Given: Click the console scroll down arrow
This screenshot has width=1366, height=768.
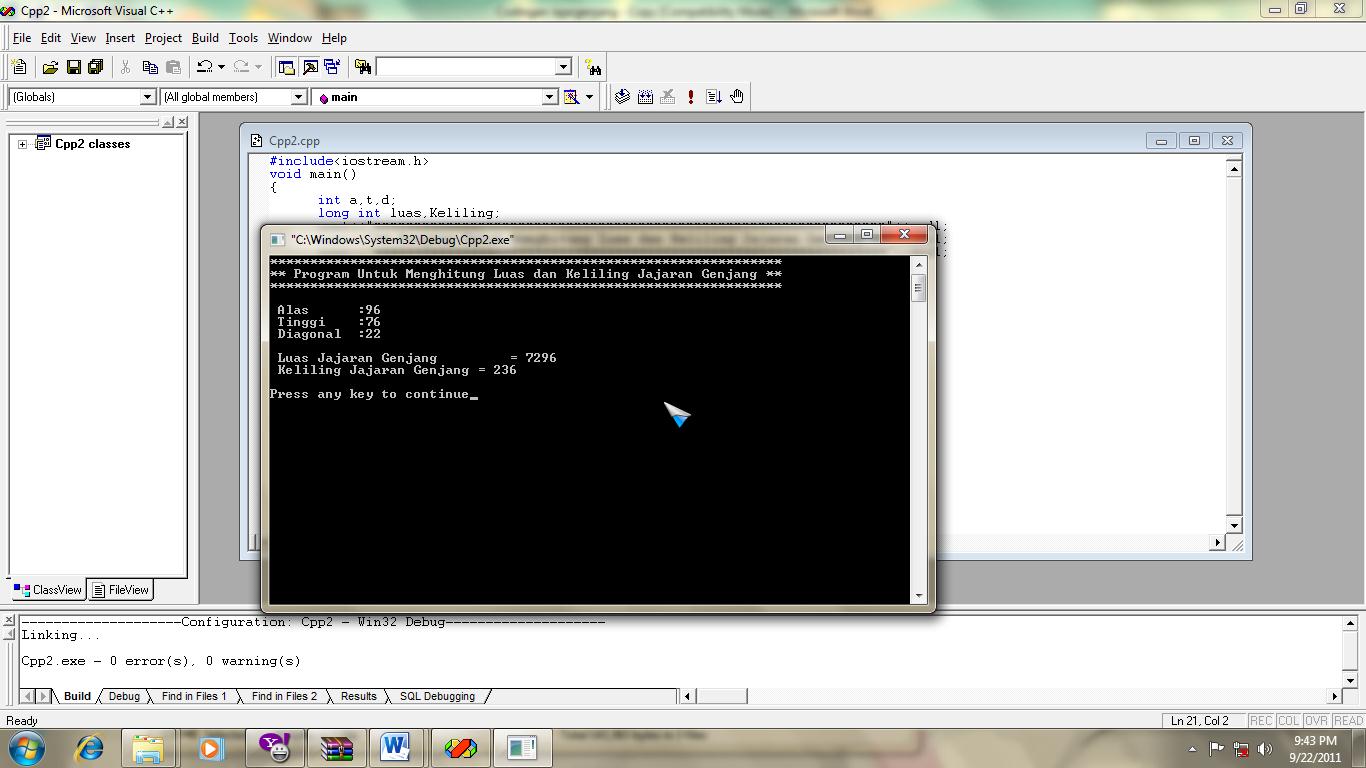Looking at the screenshot, I should (919, 596).
